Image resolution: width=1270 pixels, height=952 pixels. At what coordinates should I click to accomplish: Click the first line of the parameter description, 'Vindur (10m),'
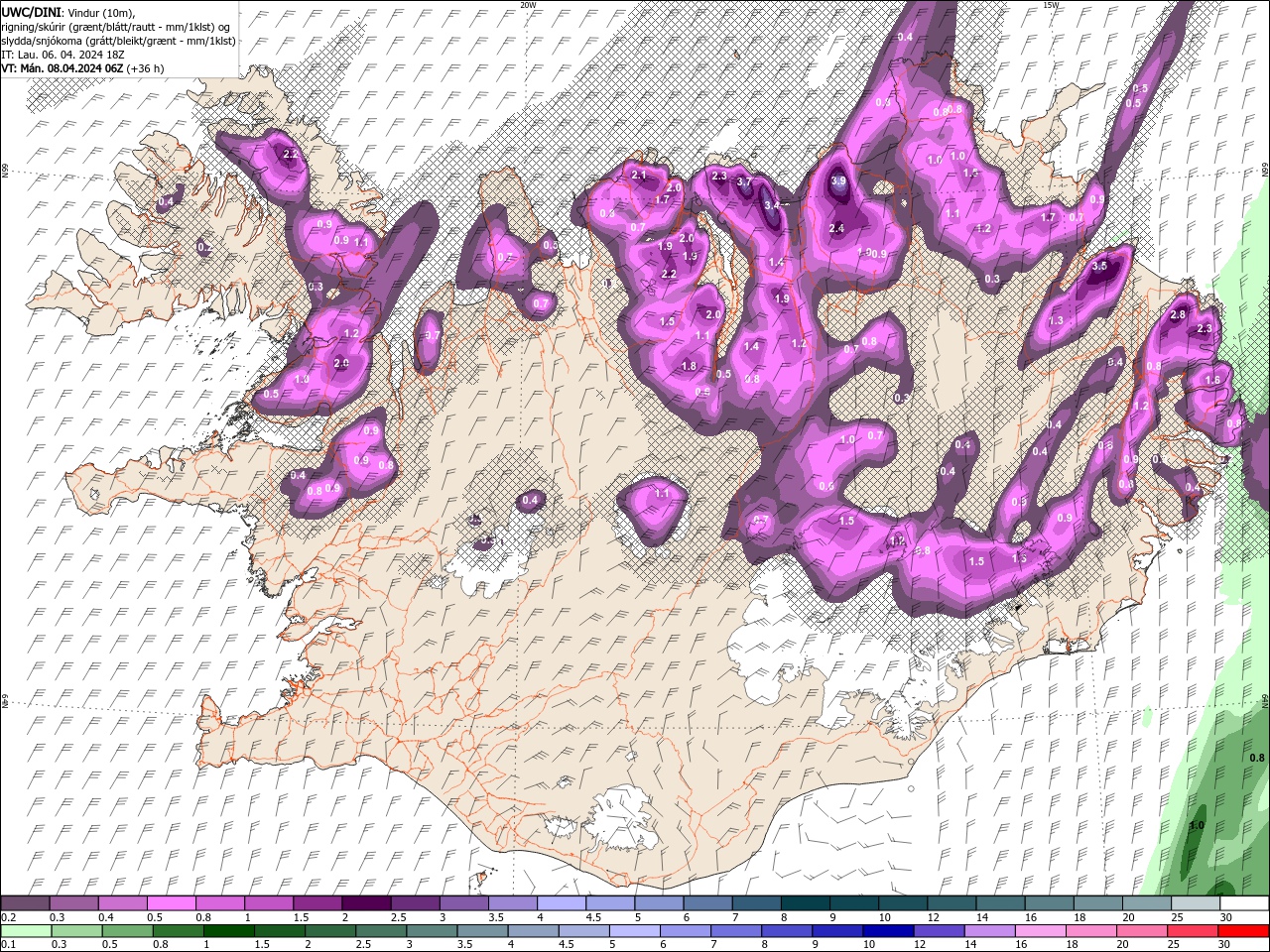(102, 11)
